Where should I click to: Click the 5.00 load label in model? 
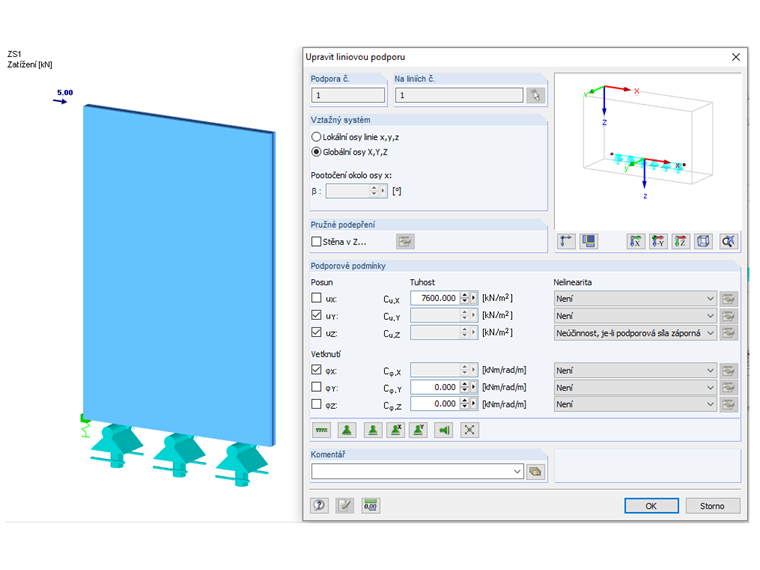[x=65, y=93]
